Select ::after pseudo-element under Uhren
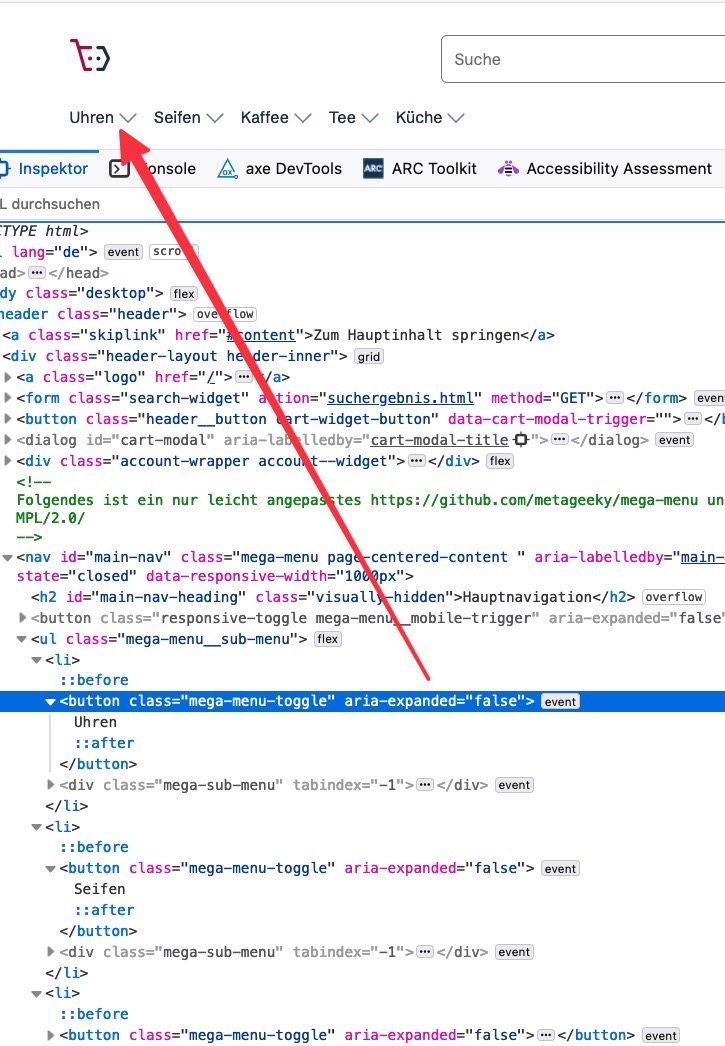This screenshot has height=1046, width=725. [104, 743]
